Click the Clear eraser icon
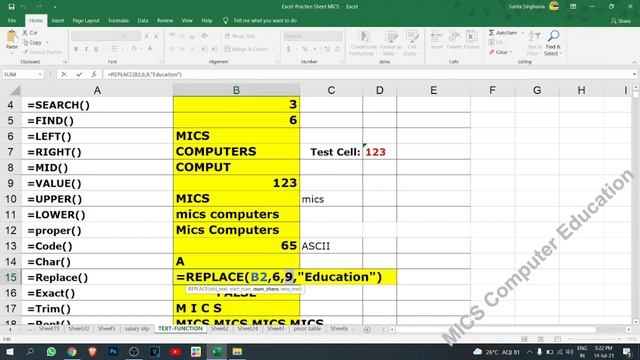The width and height of the screenshot is (640, 360). (x=492, y=52)
